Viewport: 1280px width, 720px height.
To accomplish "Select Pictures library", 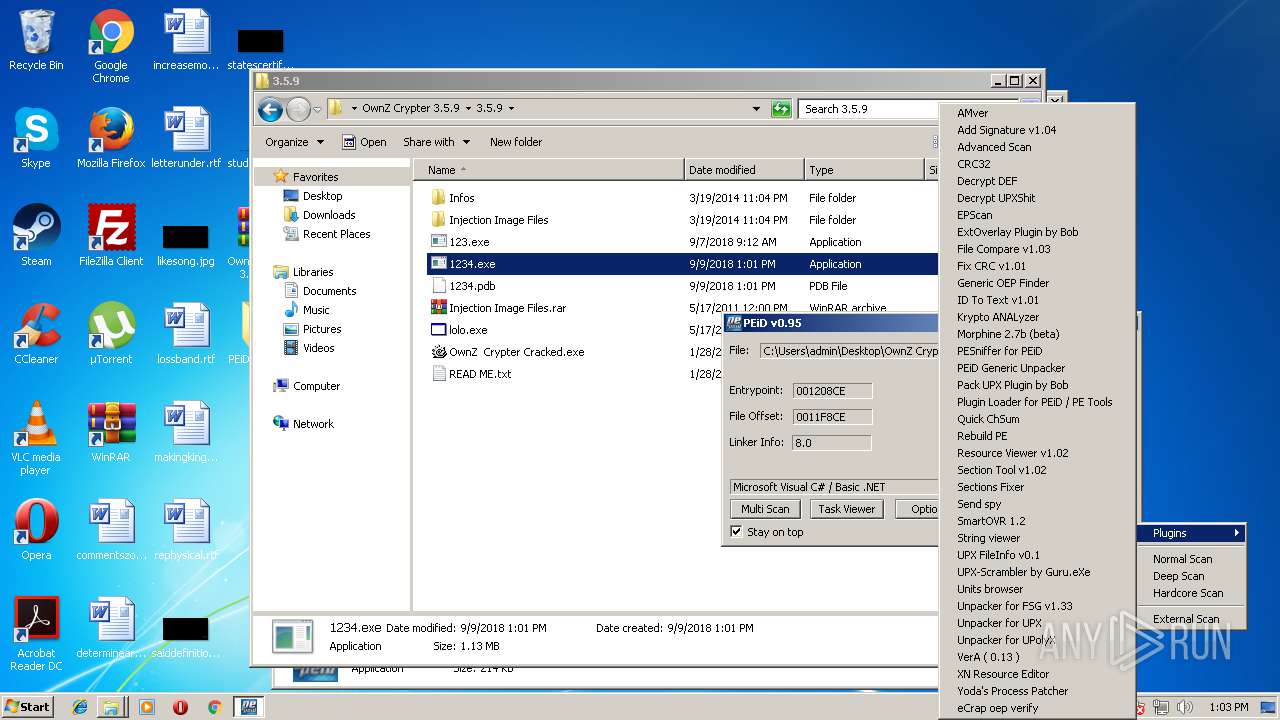I will [x=322, y=329].
